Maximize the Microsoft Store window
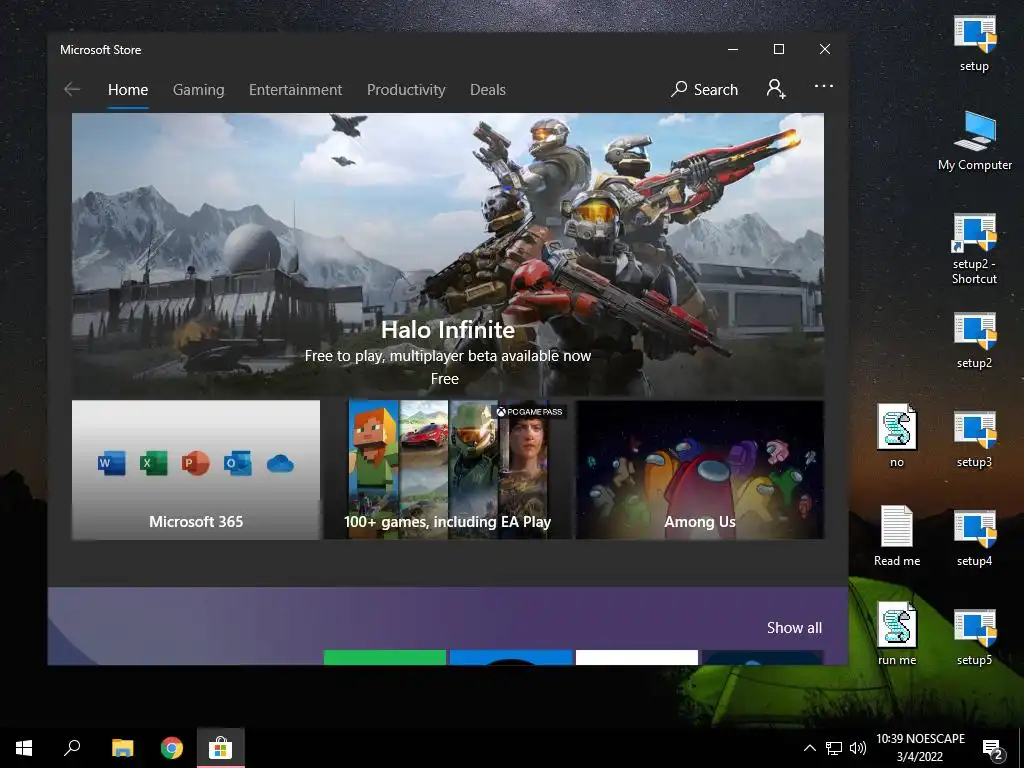This screenshot has height=768, width=1024. coord(778,49)
